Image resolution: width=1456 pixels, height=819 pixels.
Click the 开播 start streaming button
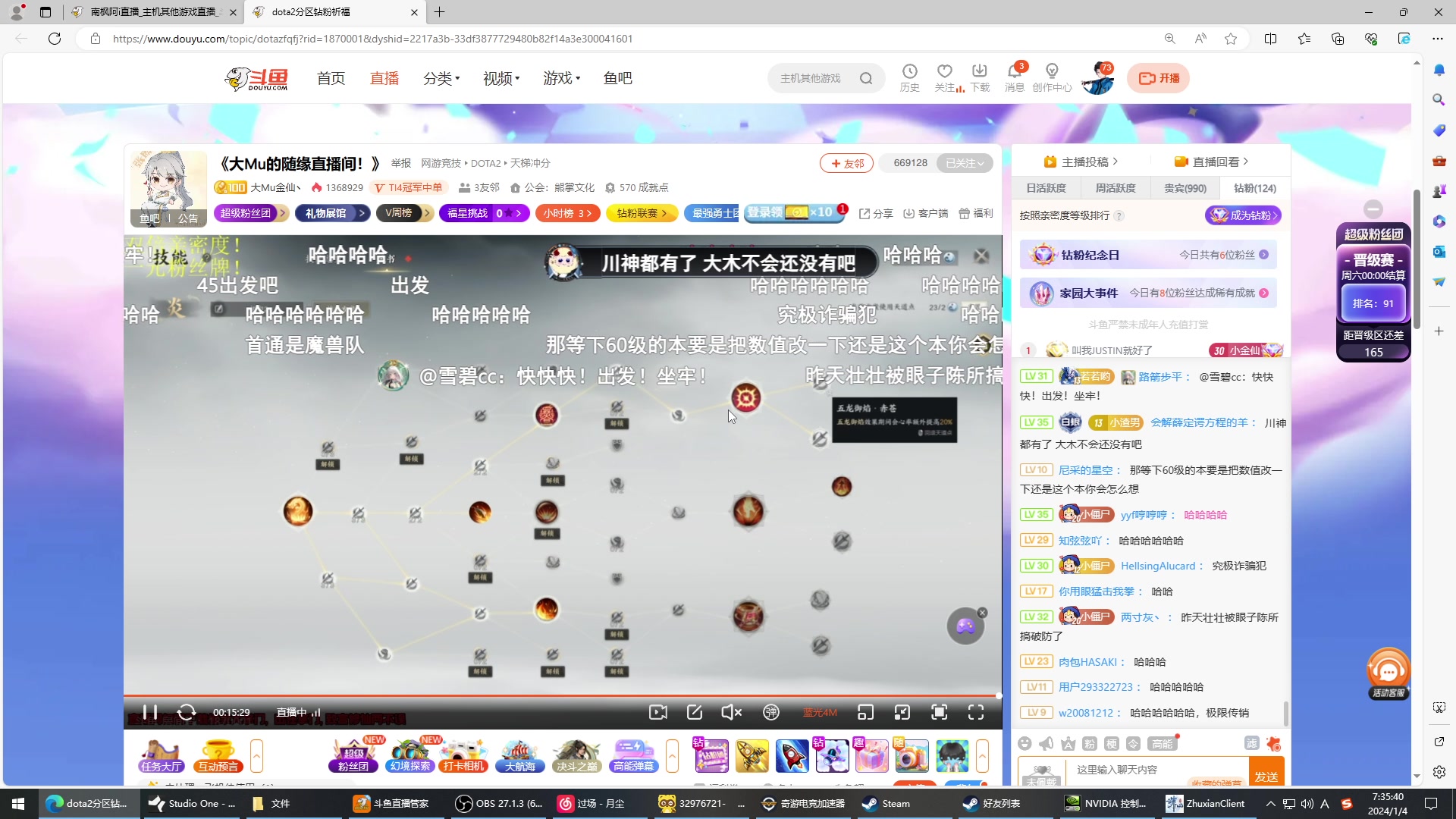click(x=1159, y=78)
